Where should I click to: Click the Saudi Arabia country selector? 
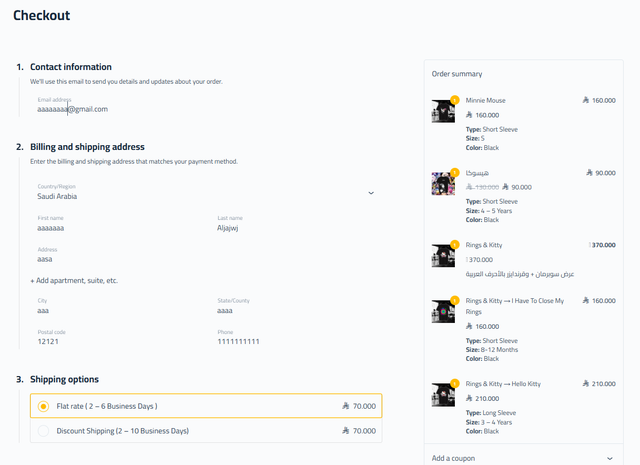[206, 192]
